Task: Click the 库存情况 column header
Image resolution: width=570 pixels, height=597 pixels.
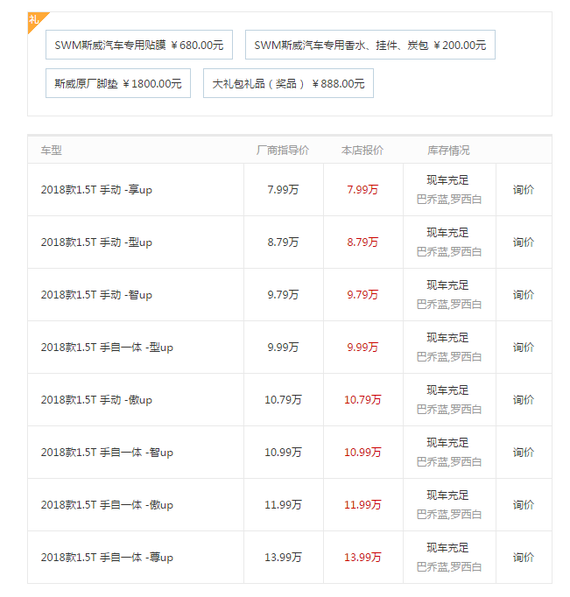Action: point(449,150)
